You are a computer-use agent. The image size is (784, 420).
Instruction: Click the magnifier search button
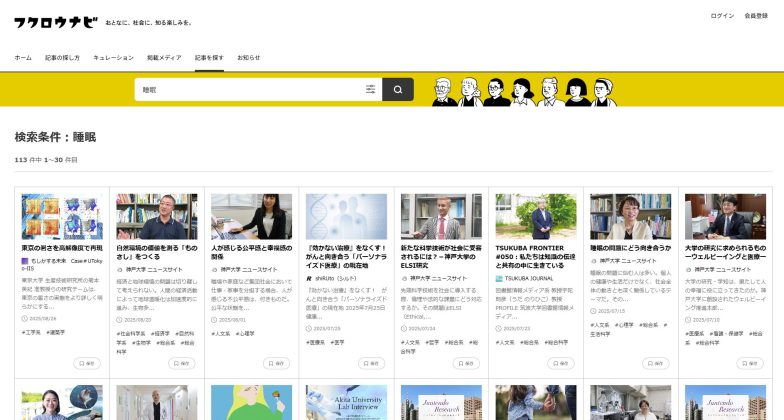[397, 90]
